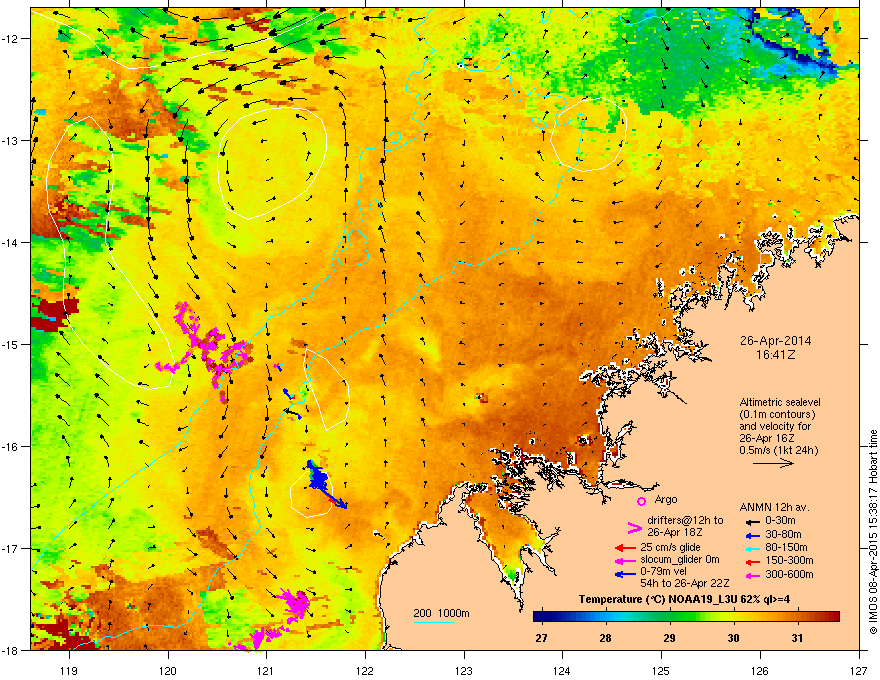This screenshot has width=880, height=680.
Task: Click the magenta slocum_glider 0m legend arrow
Action: (625, 560)
